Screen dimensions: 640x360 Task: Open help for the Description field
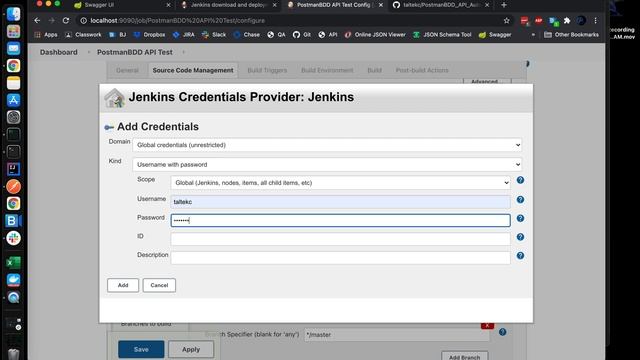click(x=520, y=256)
